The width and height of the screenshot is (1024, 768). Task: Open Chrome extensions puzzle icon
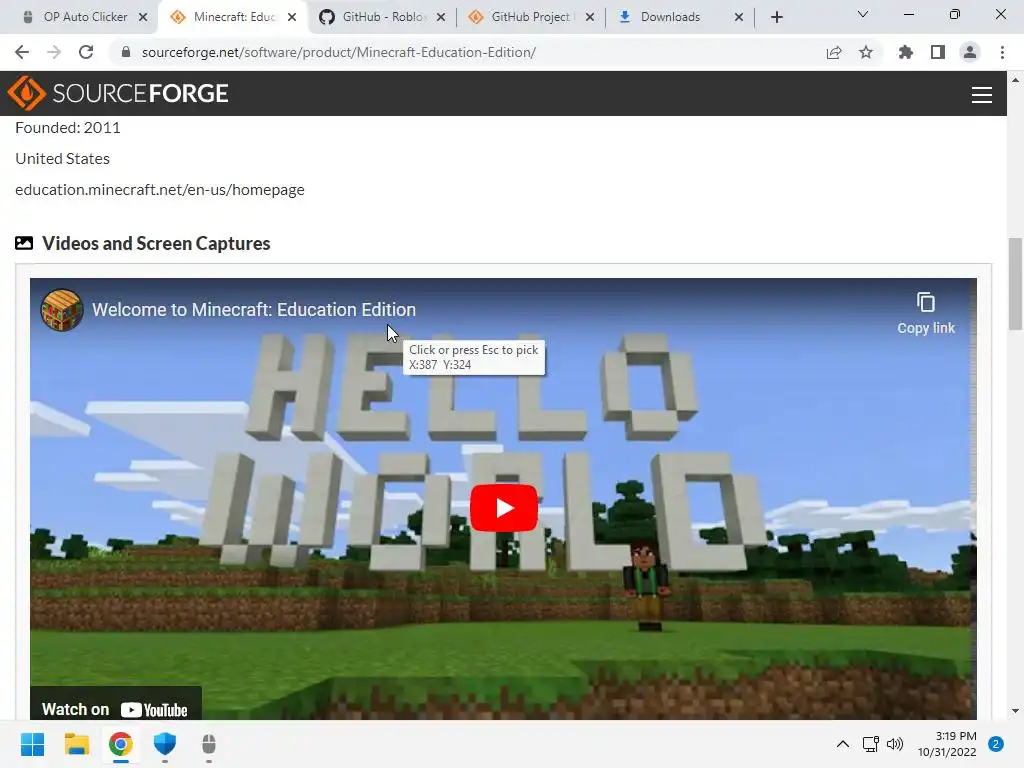[x=905, y=52]
